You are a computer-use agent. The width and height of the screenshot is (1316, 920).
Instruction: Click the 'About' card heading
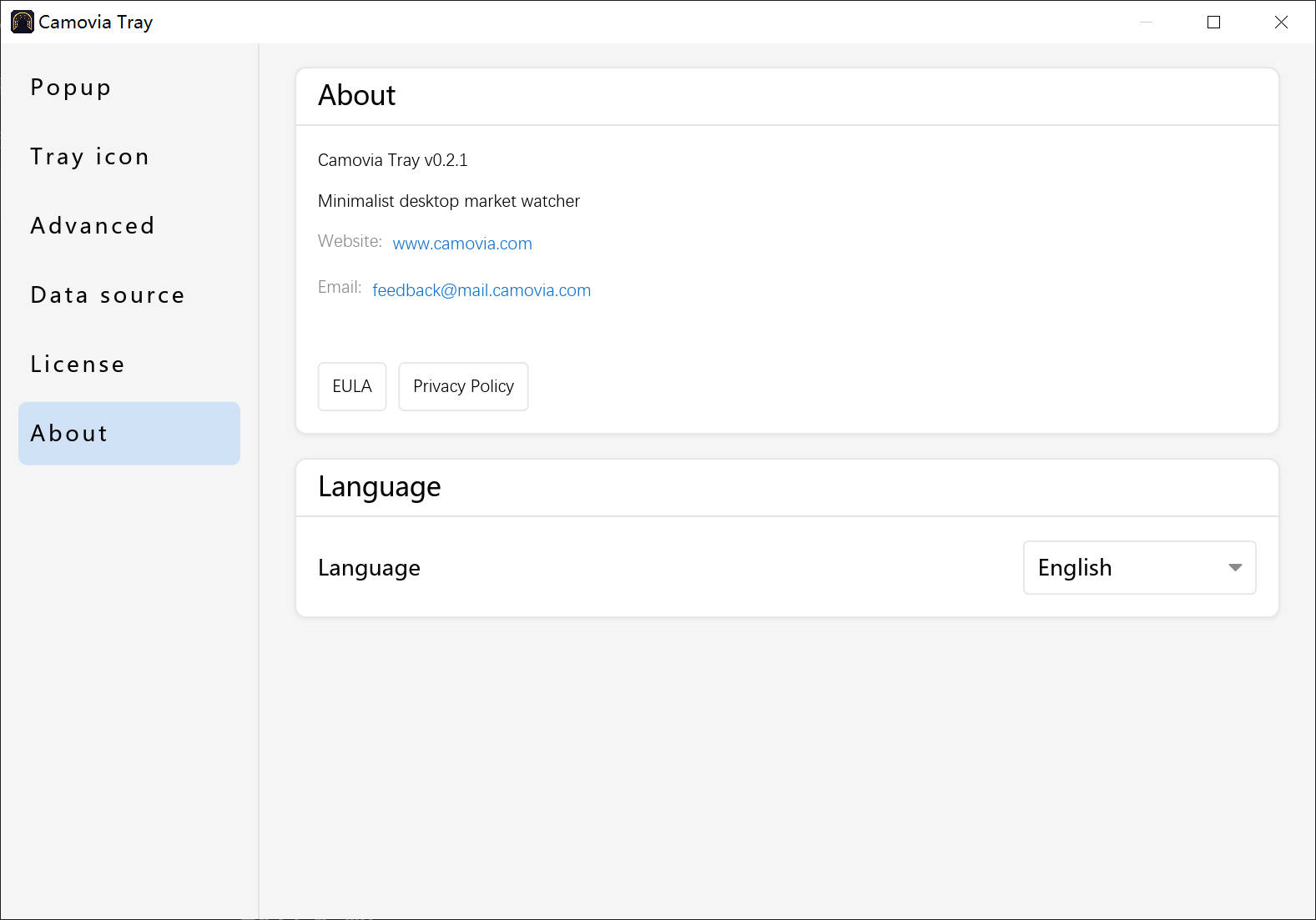point(357,95)
